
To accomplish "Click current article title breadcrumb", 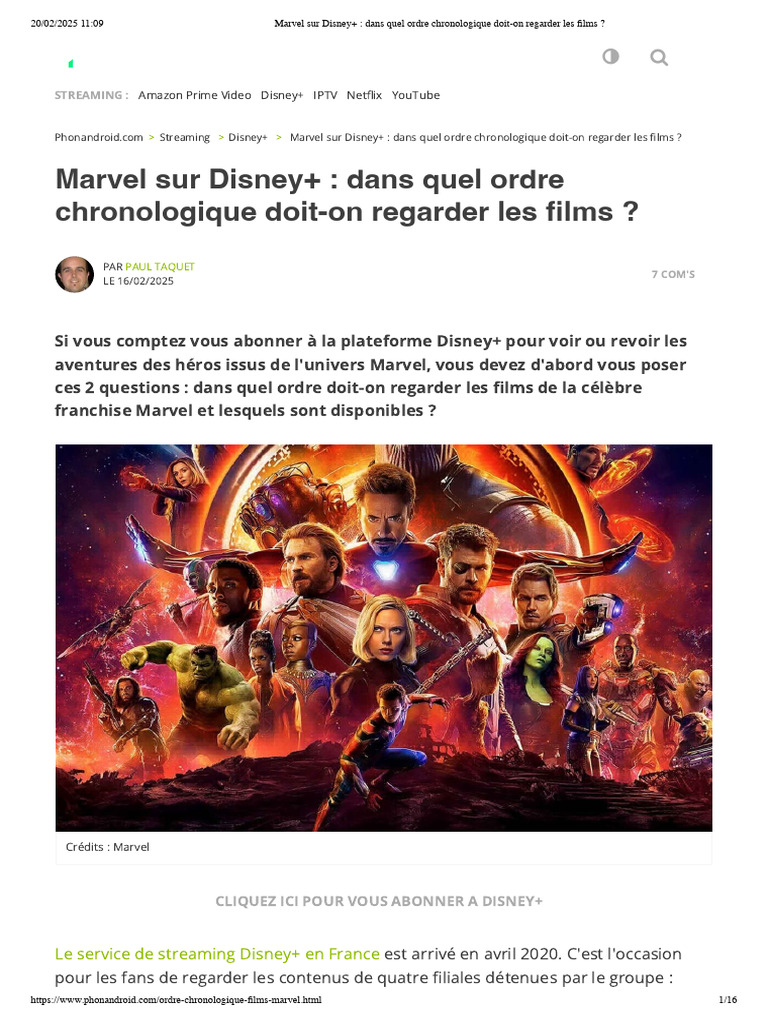I will [x=486, y=137].
